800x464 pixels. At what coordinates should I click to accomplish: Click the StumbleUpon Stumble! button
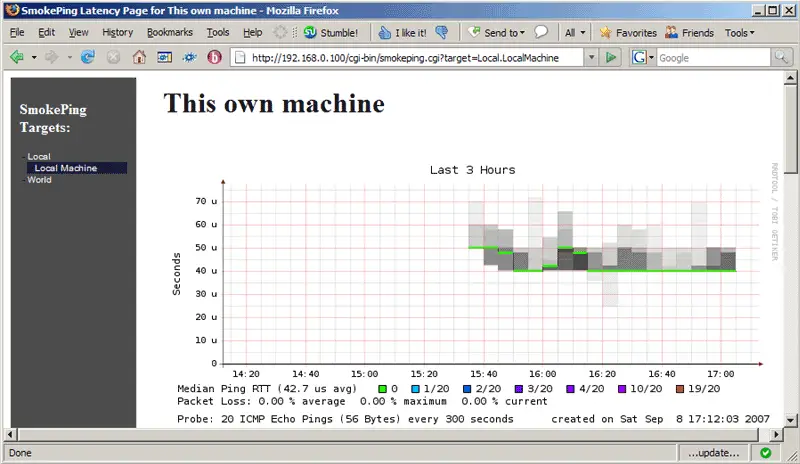331,33
